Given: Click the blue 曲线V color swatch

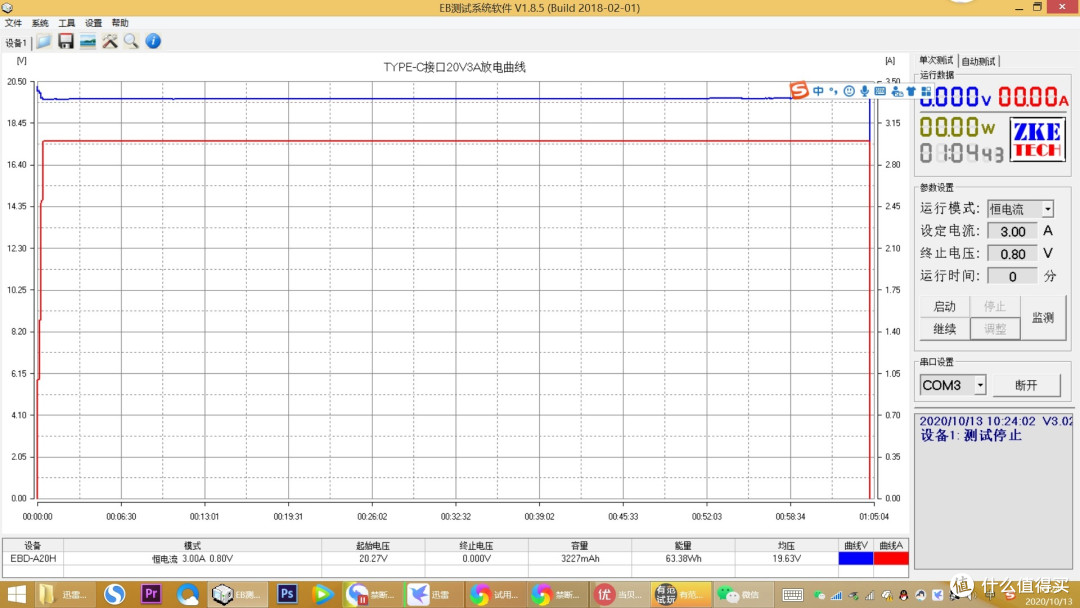Looking at the screenshot, I should click(855, 558).
